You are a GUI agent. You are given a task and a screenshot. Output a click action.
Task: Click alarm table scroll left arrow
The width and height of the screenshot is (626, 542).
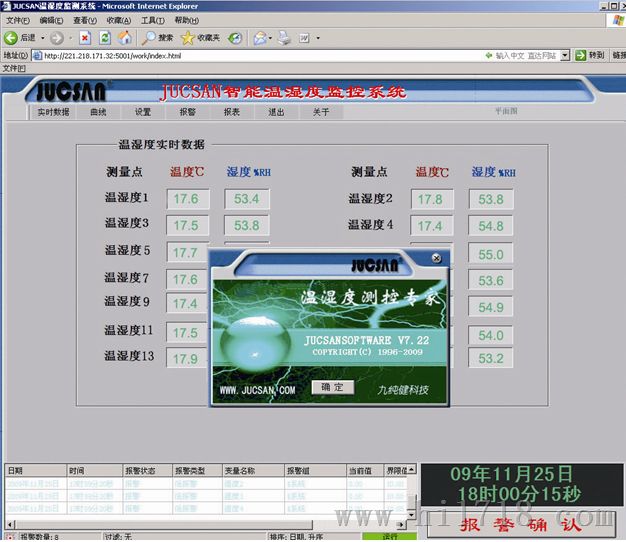[x=10, y=524]
